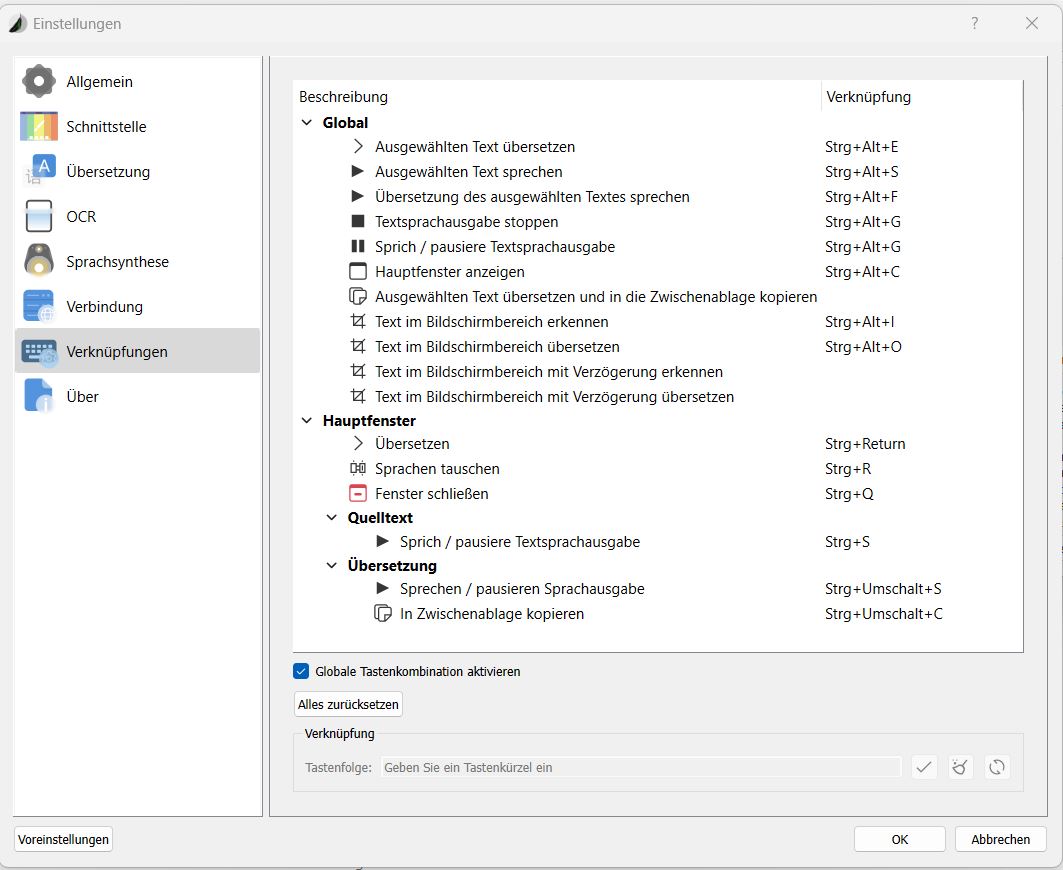Click the Übersetzung translation icon

point(39,171)
